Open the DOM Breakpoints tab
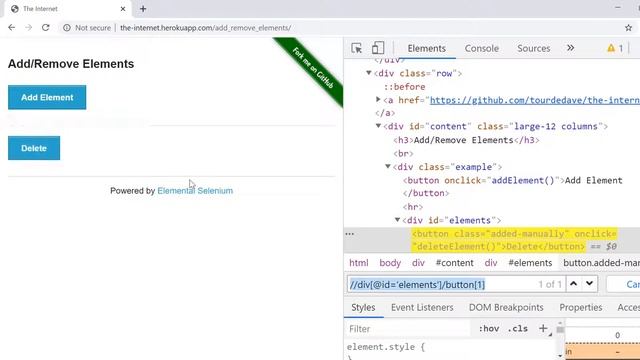Screen dimensions: 640x360 point(506,307)
